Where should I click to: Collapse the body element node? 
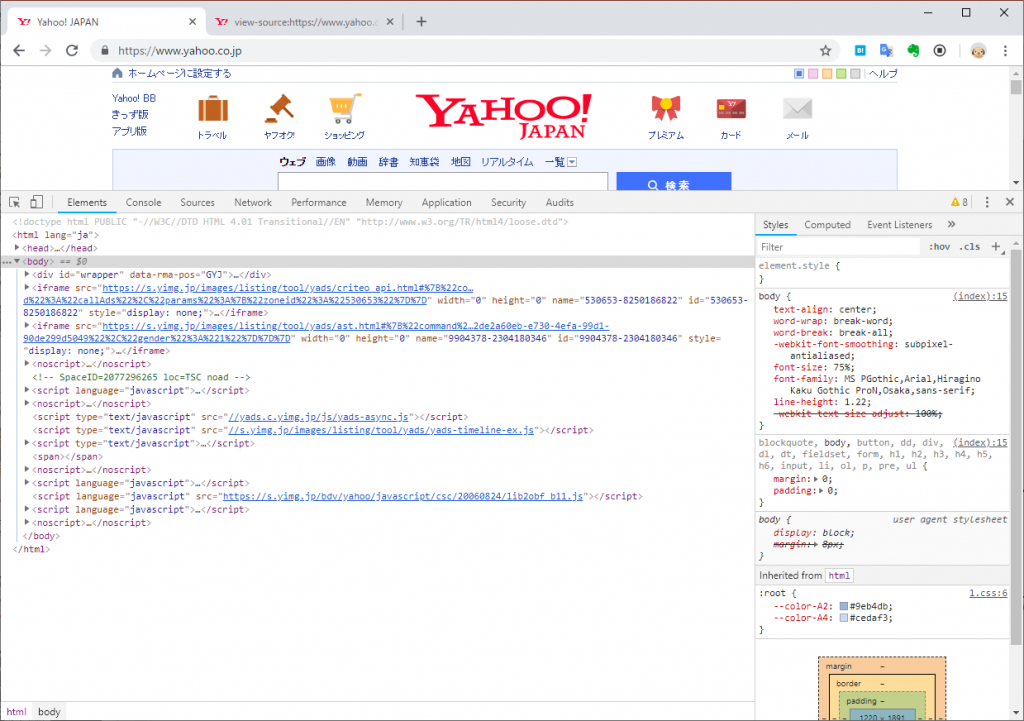coord(17,261)
